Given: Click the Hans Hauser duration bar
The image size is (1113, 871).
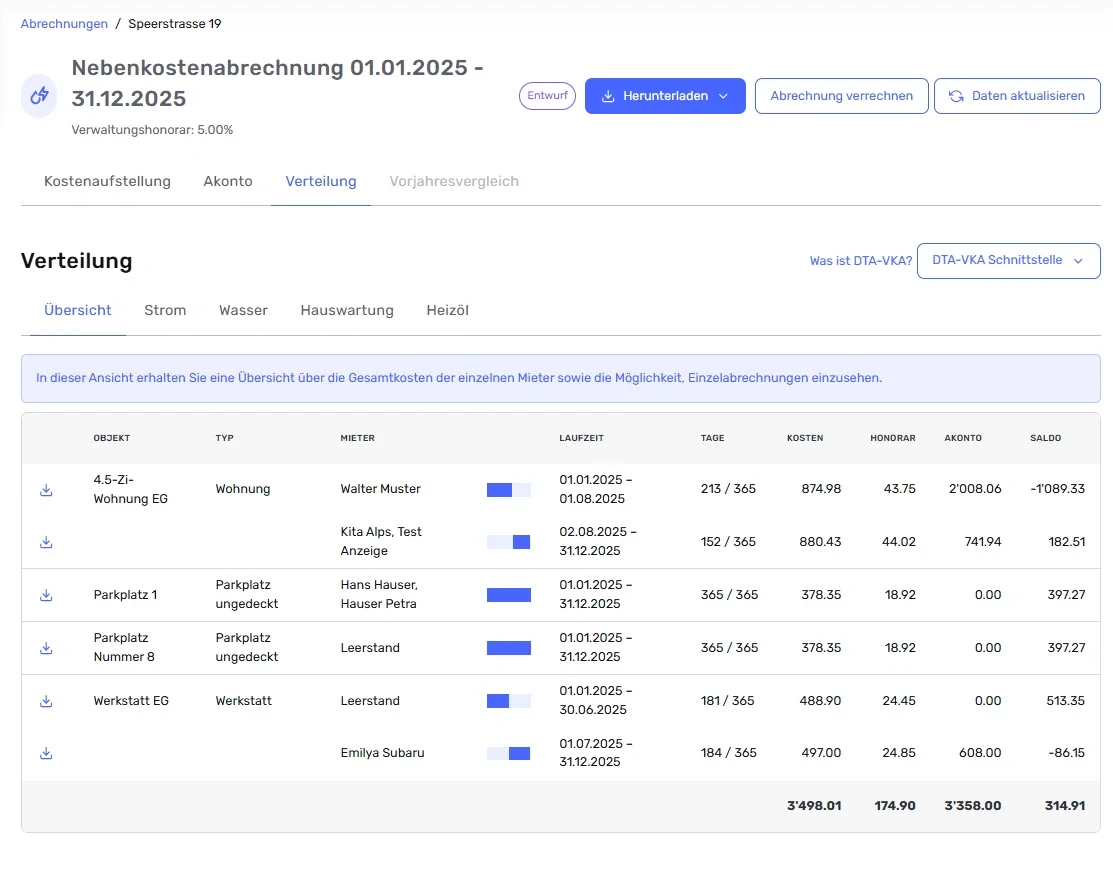Looking at the screenshot, I should tap(509, 595).
